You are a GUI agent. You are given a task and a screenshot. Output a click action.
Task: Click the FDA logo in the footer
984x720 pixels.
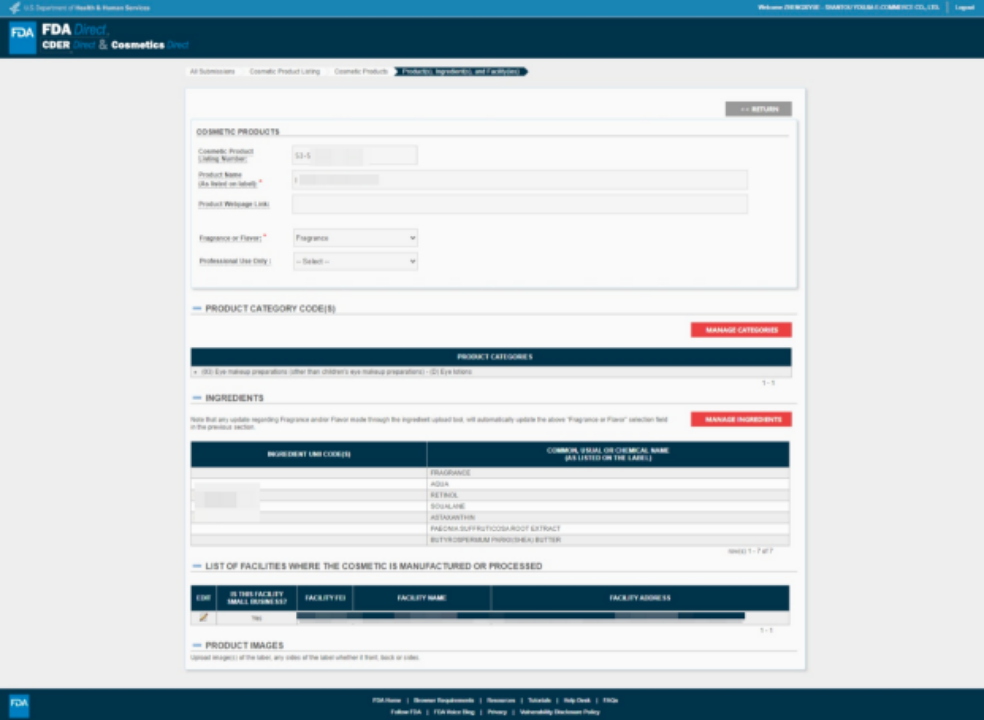19,704
